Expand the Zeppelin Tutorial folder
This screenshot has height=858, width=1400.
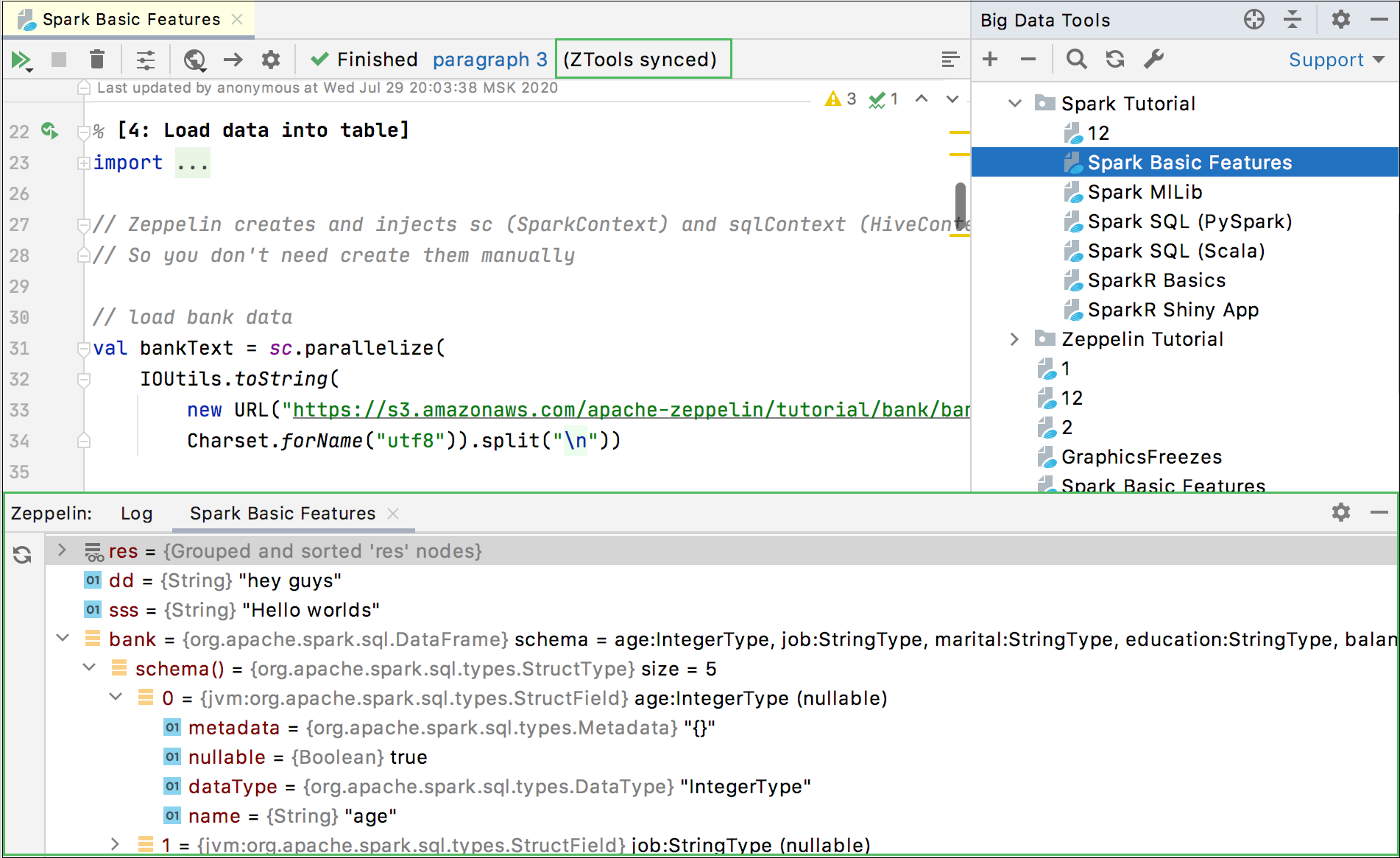pos(1015,339)
